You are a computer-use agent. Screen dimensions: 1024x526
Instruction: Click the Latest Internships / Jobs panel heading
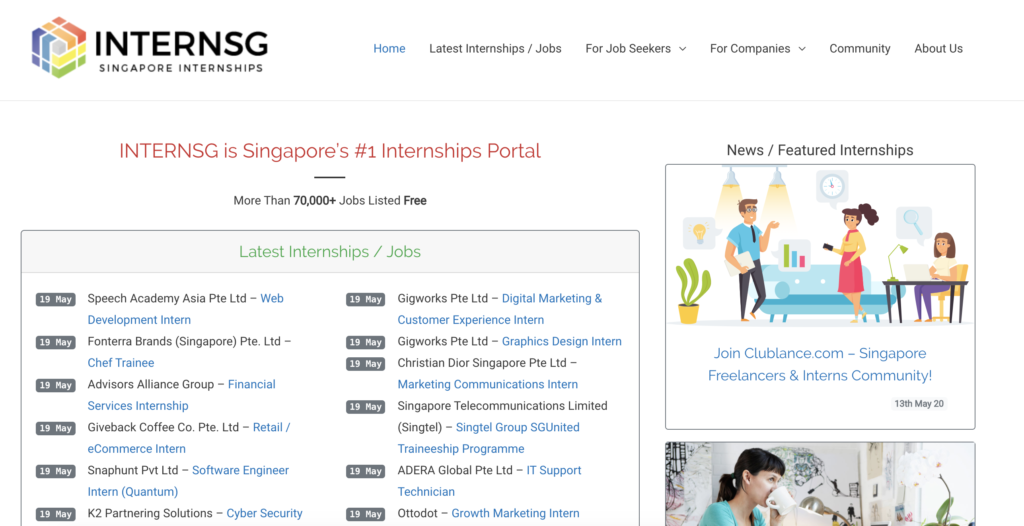coord(330,252)
